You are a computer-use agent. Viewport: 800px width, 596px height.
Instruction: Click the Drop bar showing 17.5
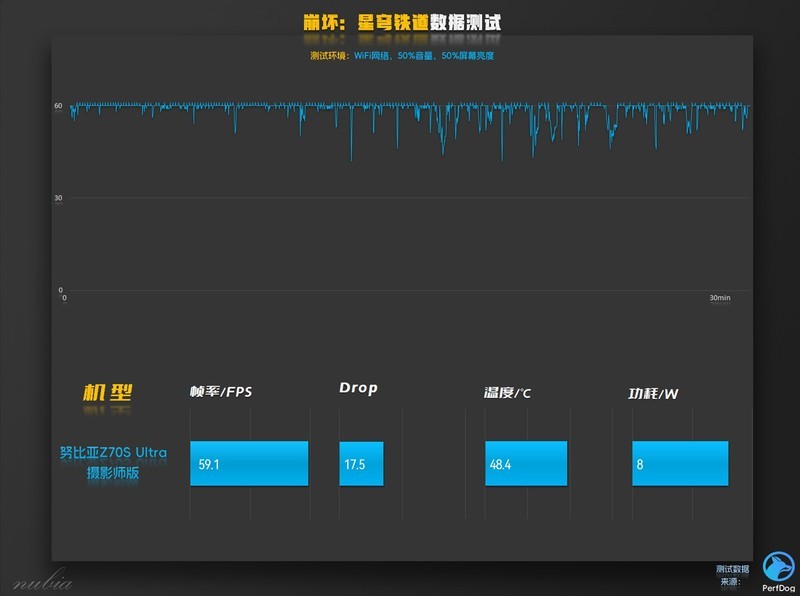pyautogui.click(x=362, y=464)
